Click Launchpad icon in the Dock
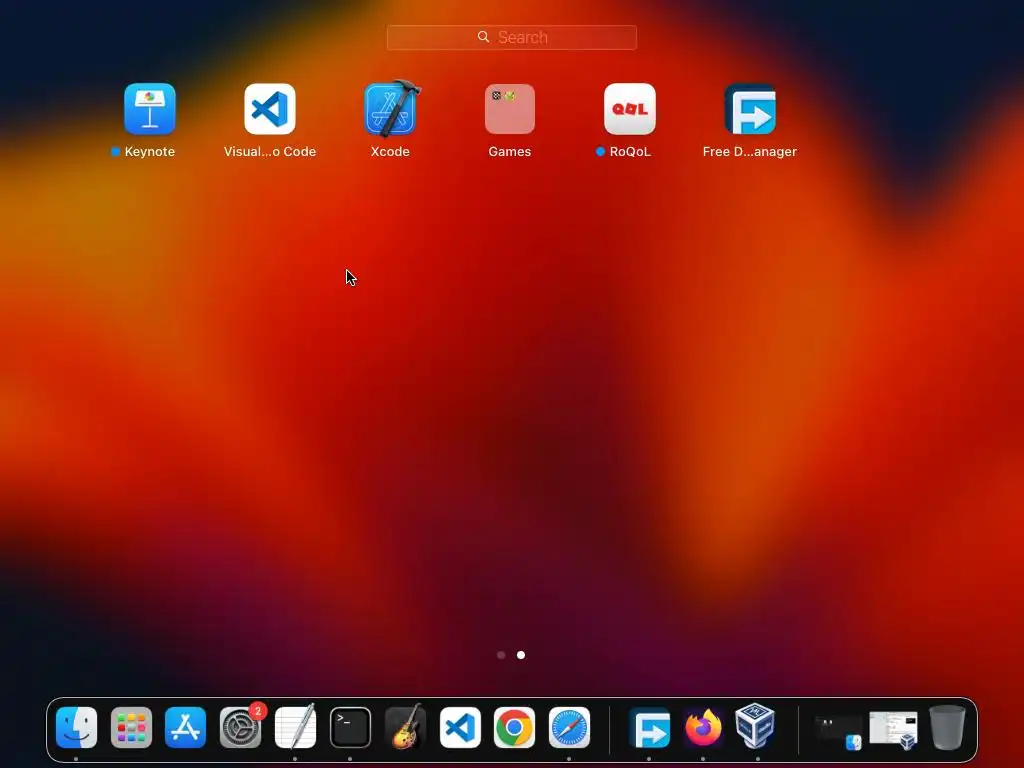The width and height of the screenshot is (1024, 768). pos(131,727)
